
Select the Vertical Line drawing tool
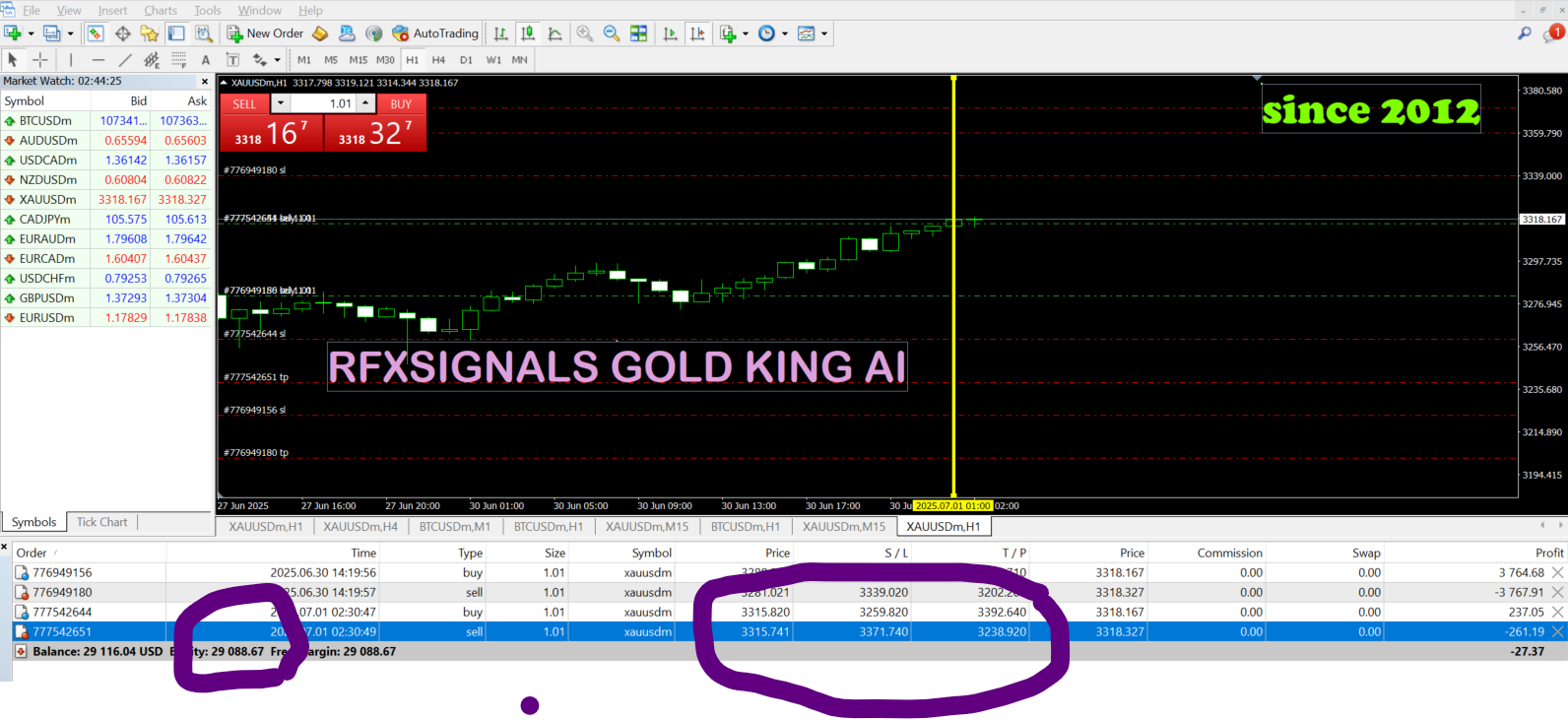click(71, 60)
